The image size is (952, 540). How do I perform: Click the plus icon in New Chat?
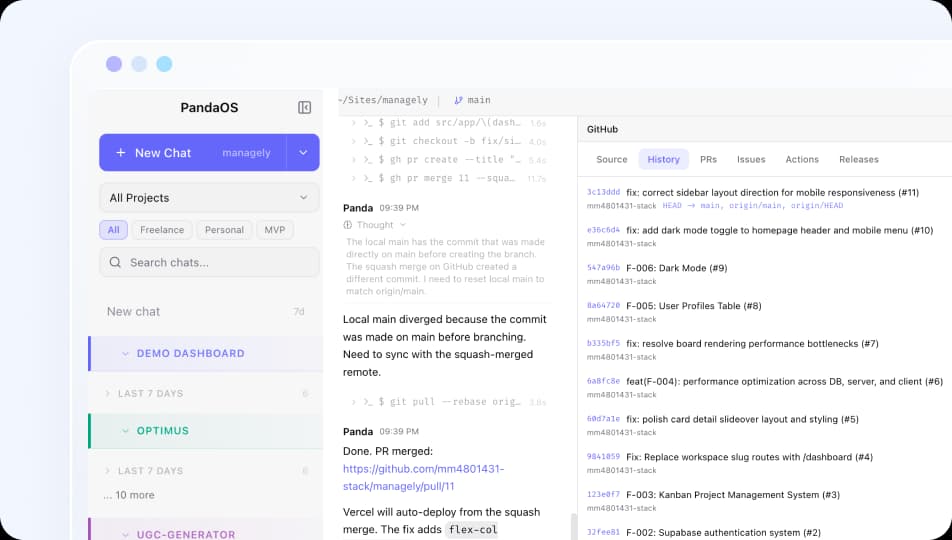click(x=120, y=152)
